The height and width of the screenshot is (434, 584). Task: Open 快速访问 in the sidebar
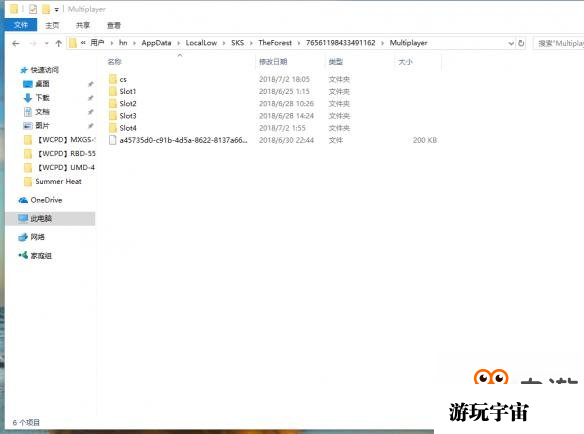pyautogui.click(x=44, y=70)
